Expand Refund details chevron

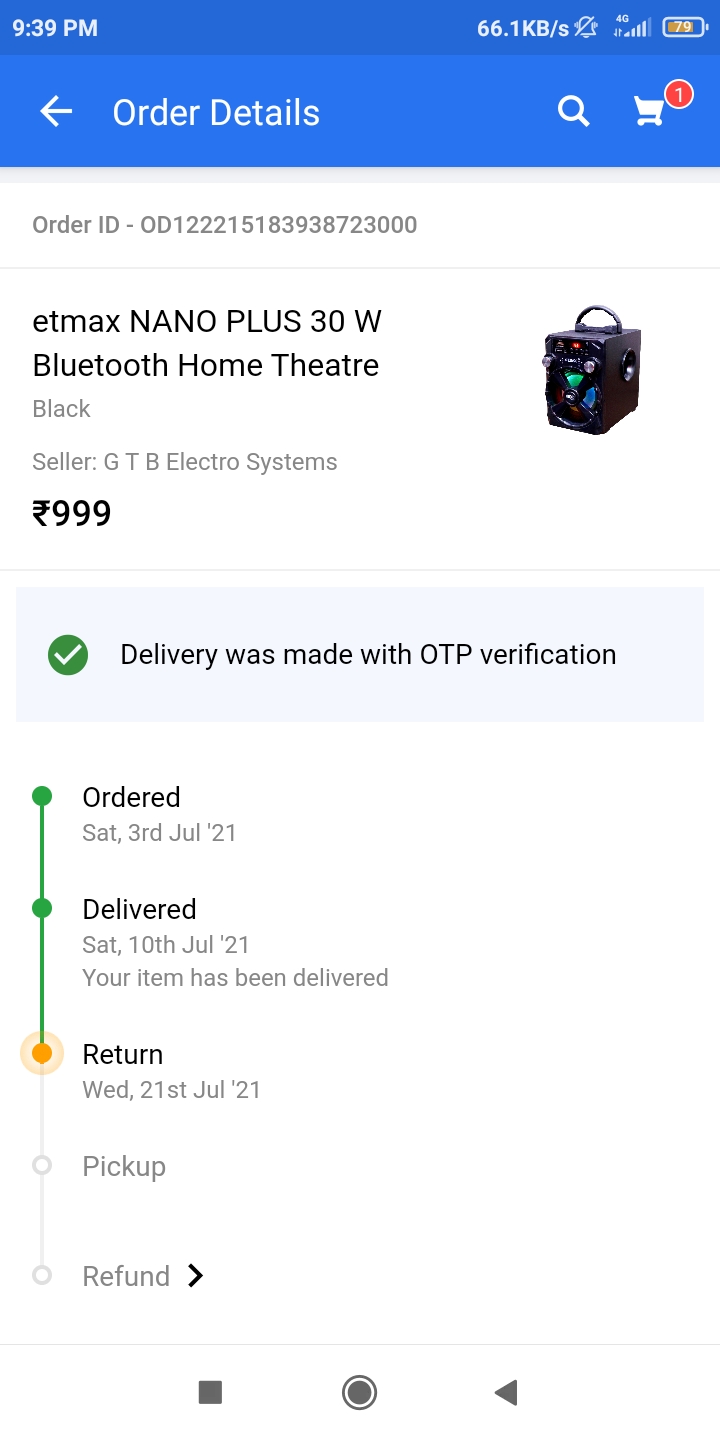[x=196, y=1276]
